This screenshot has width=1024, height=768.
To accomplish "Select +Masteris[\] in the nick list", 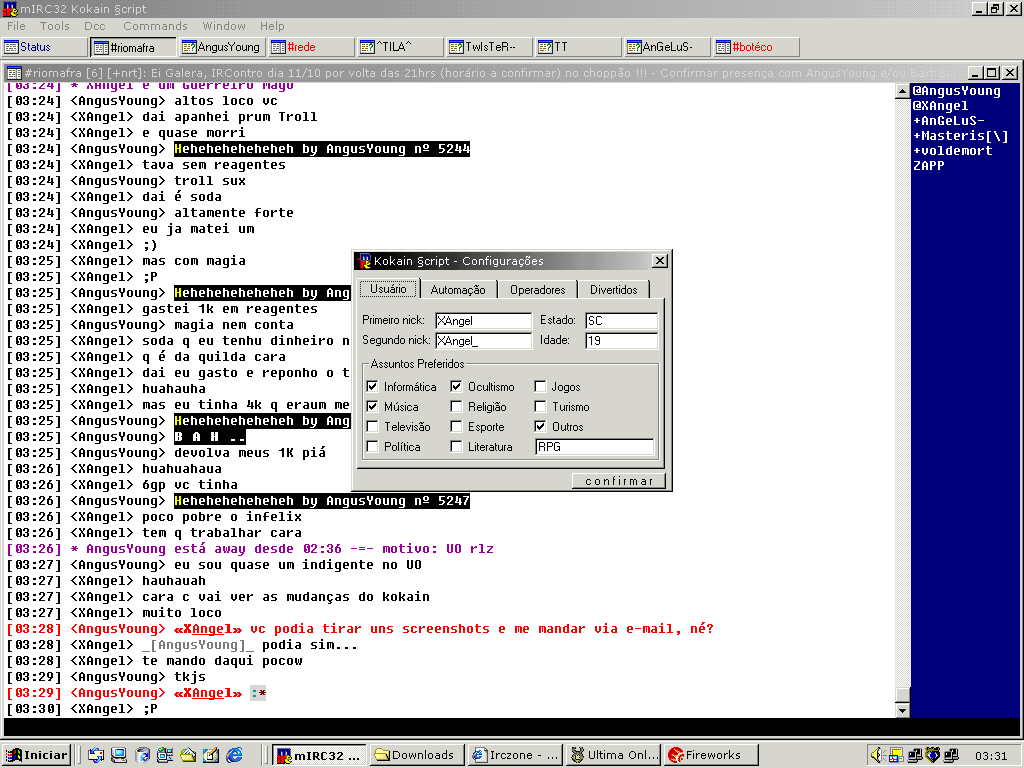I will [961, 136].
